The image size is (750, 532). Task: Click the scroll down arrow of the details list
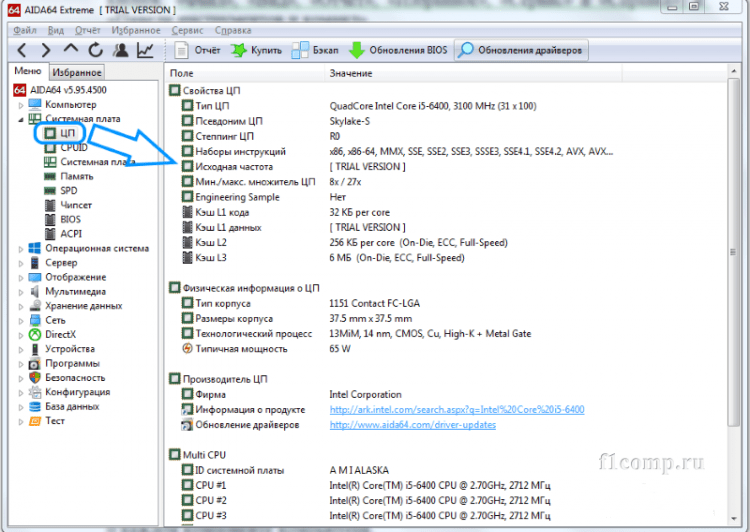pyautogui.click(x=734, y=519)
